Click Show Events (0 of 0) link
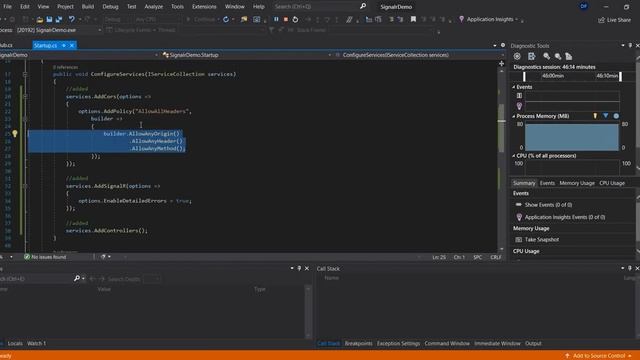This screenshot has width=640, height=360. click(x=548, y=205)
